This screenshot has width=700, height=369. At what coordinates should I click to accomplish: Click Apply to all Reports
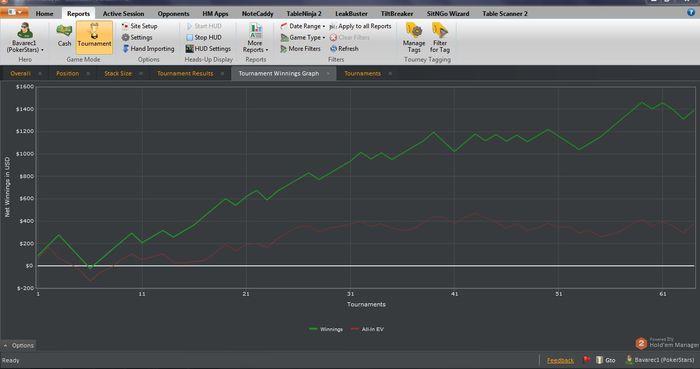(x=360, y=26)
